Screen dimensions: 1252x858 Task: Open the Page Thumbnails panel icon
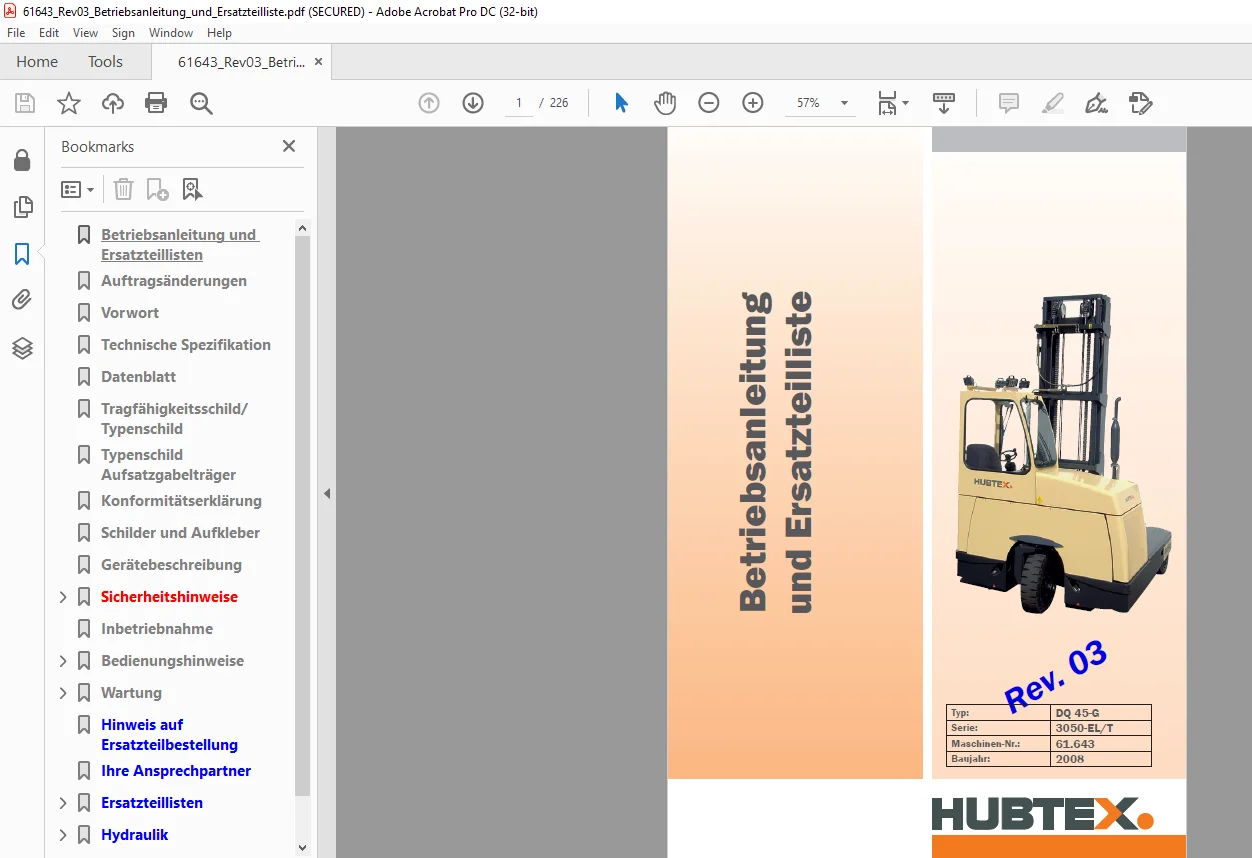click(22, 207)
